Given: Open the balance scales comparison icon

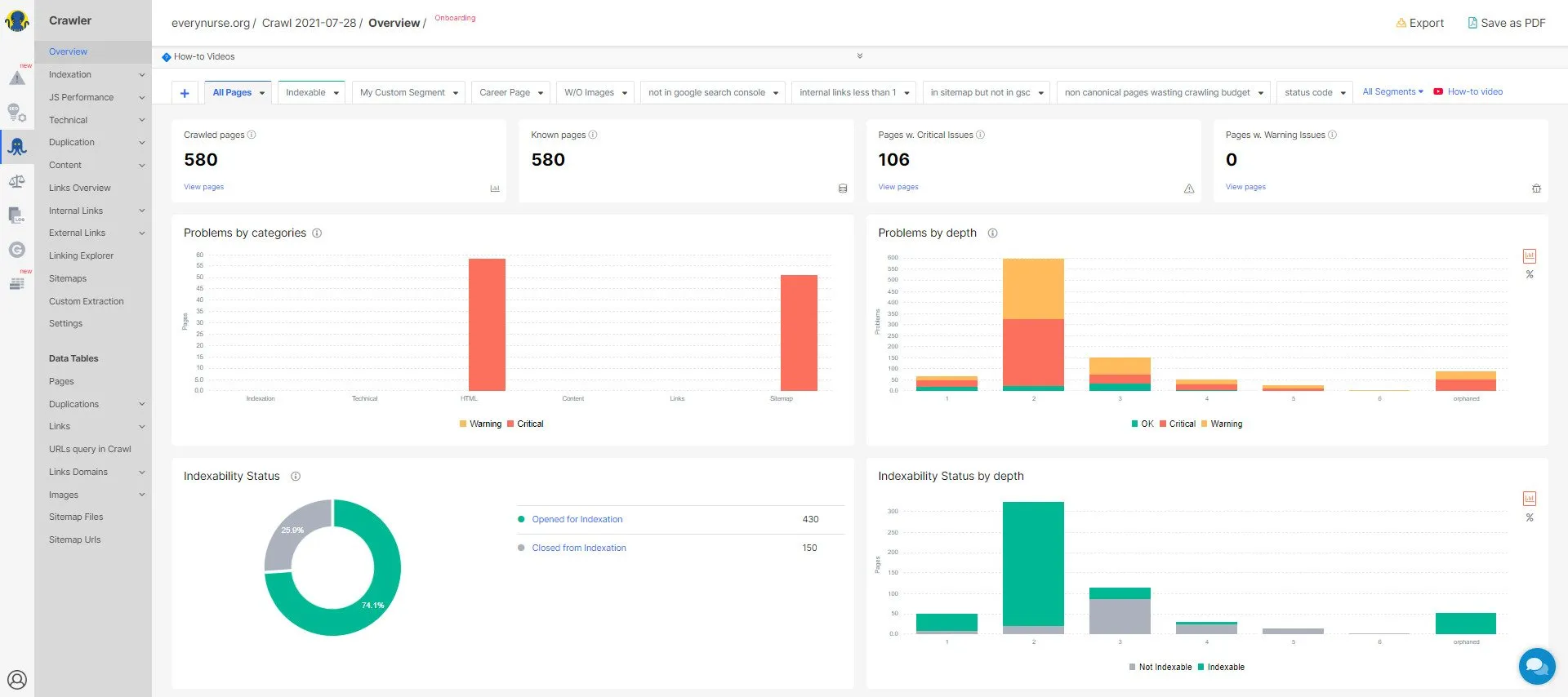Looking at the screenshot, I should pos(16,181).
